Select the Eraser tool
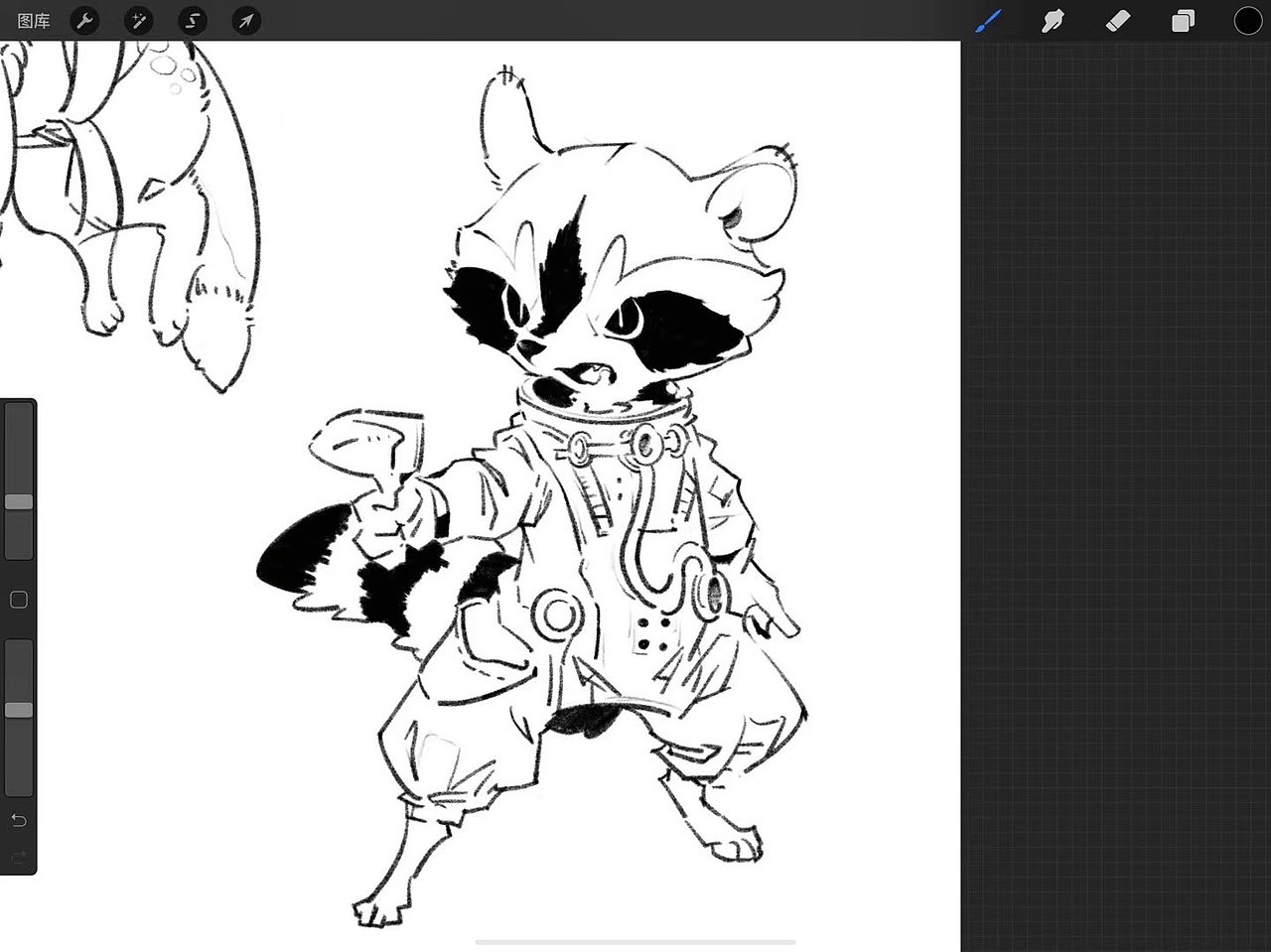This screenshot has height=952, width=1271. (1118, 20)
